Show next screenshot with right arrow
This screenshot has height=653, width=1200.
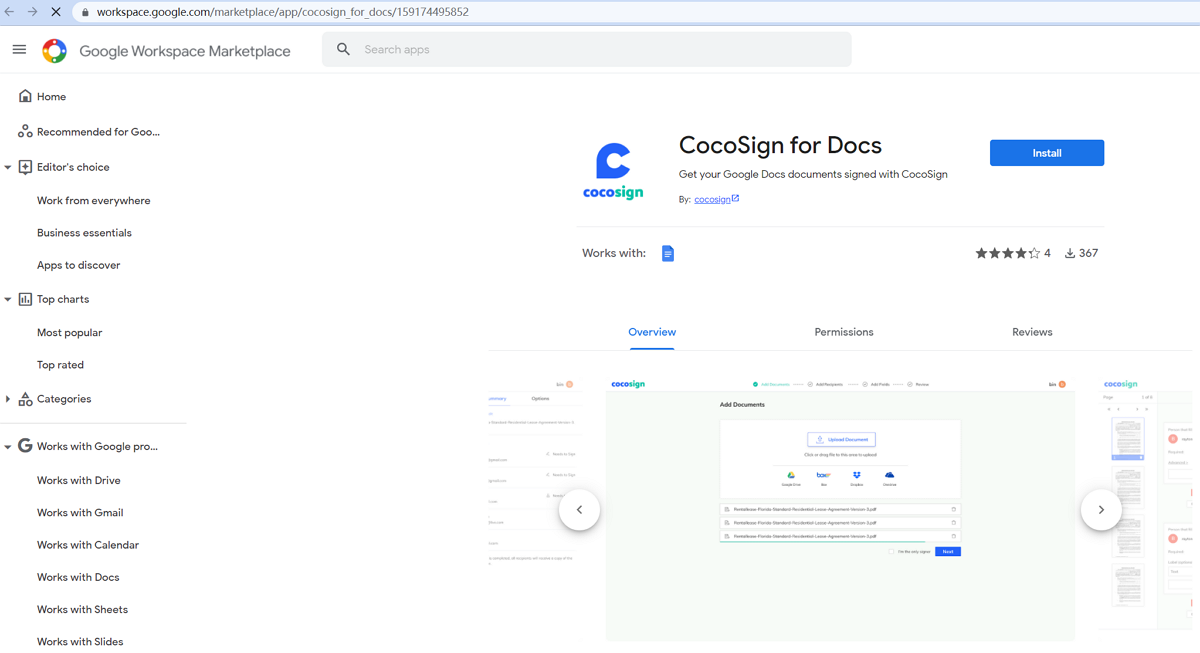pyautogui.click(x=1101, y=510)
